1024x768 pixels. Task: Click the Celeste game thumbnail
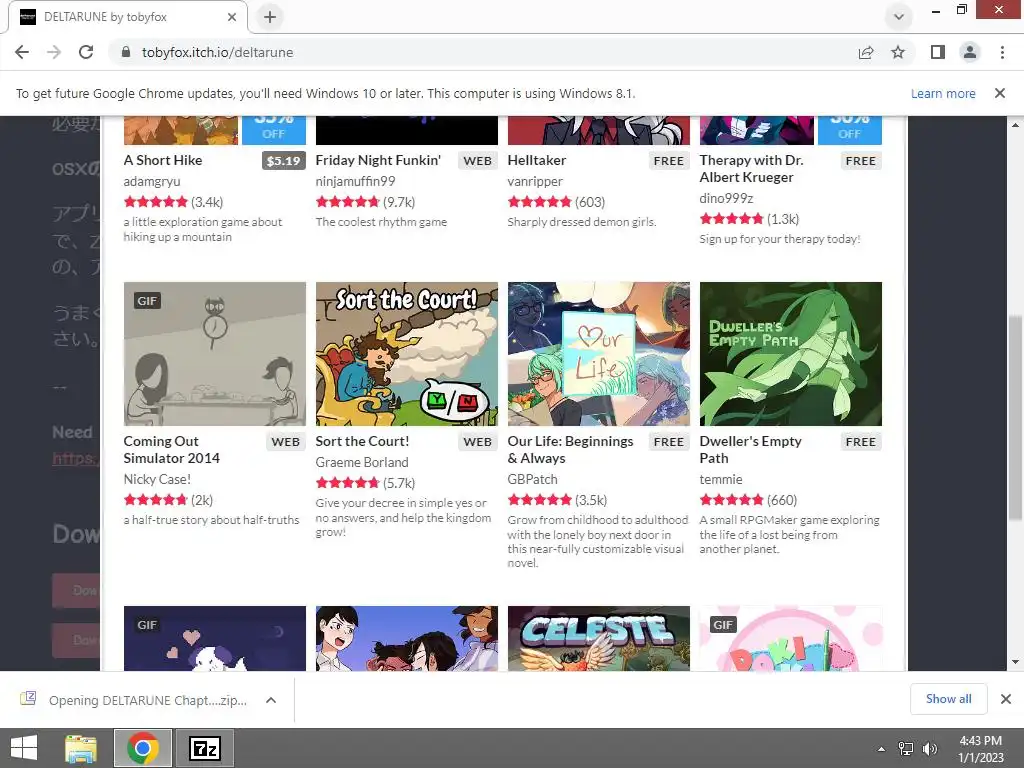pos(599,638)
